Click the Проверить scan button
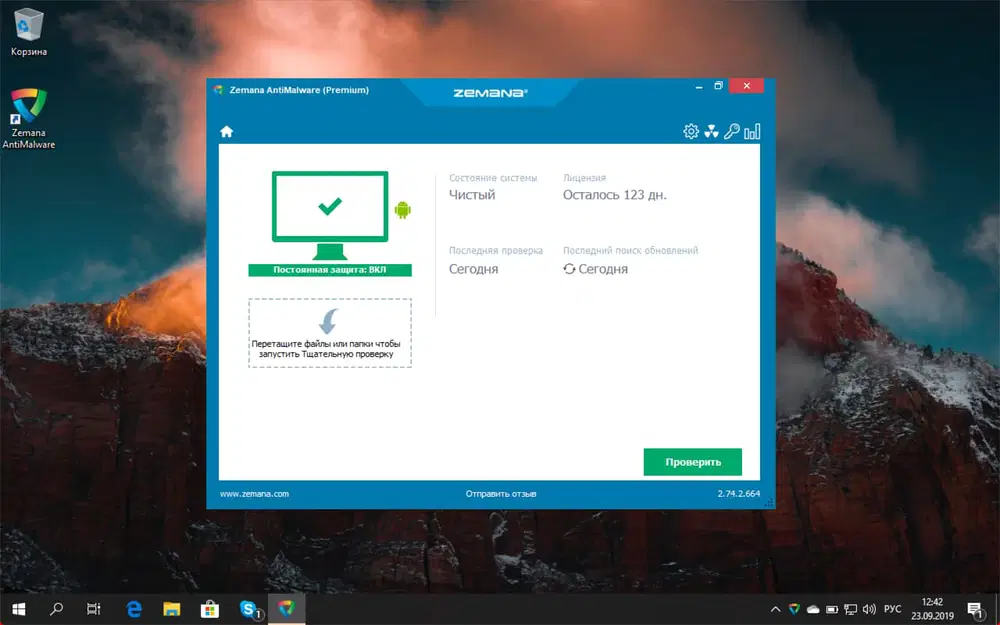This screenshot has width=1000, height=625. pyautogui.click(x=692, y=462)
